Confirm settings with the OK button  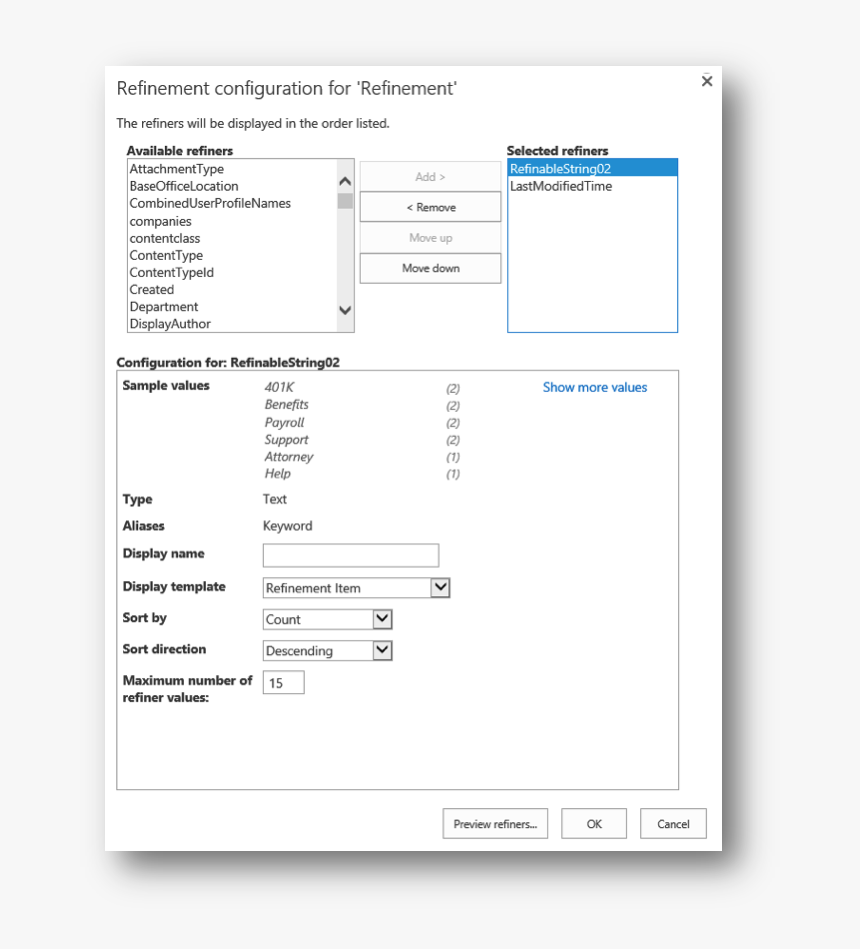click(593, 823)
